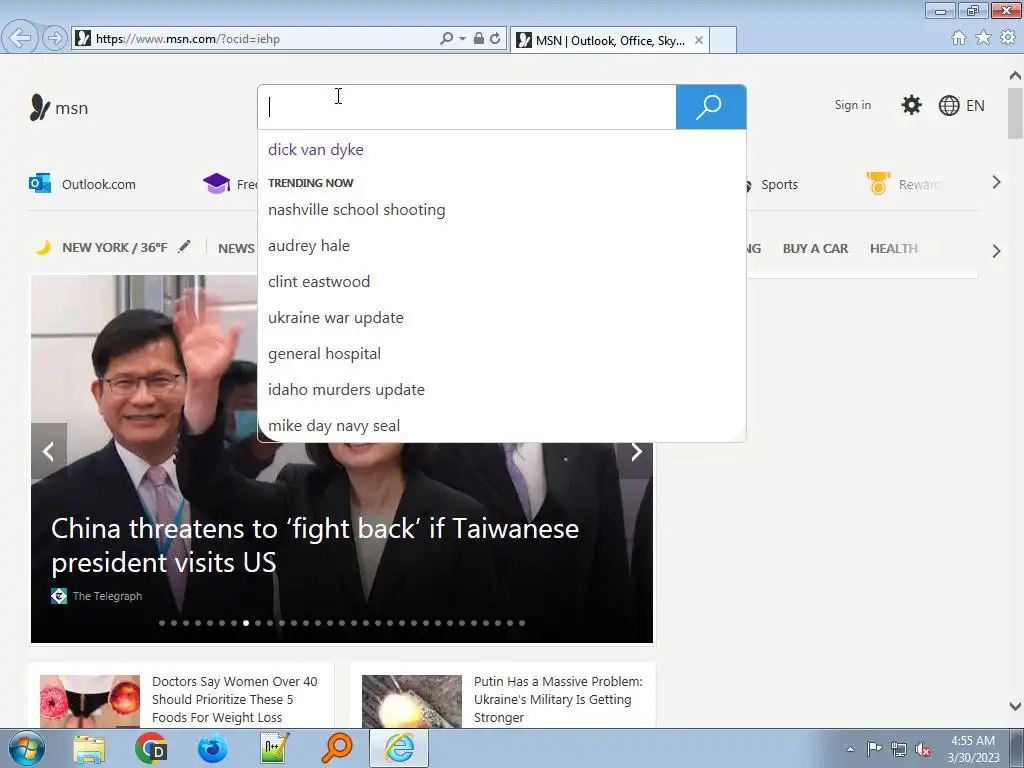Select the MSN browser tab

(609, 40)
